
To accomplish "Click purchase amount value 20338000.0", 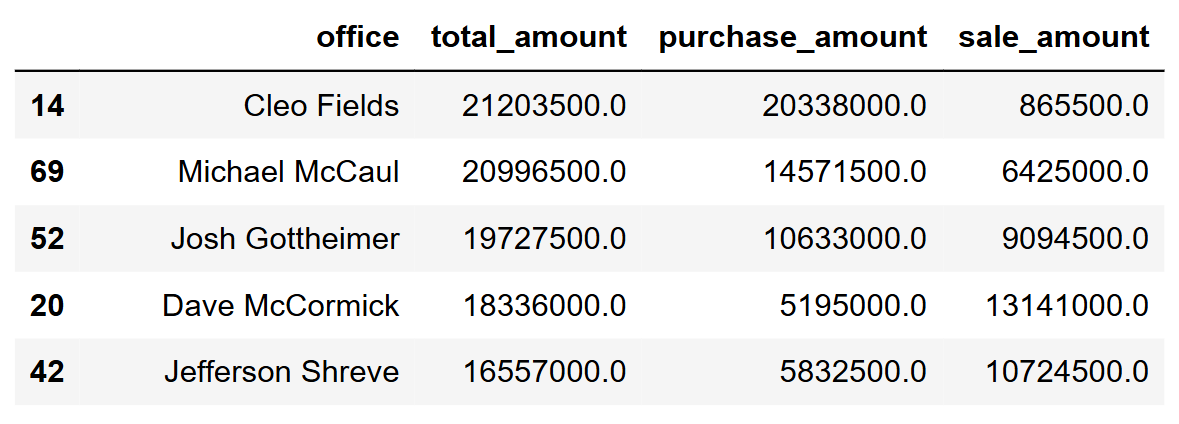I will click(844, 105).
